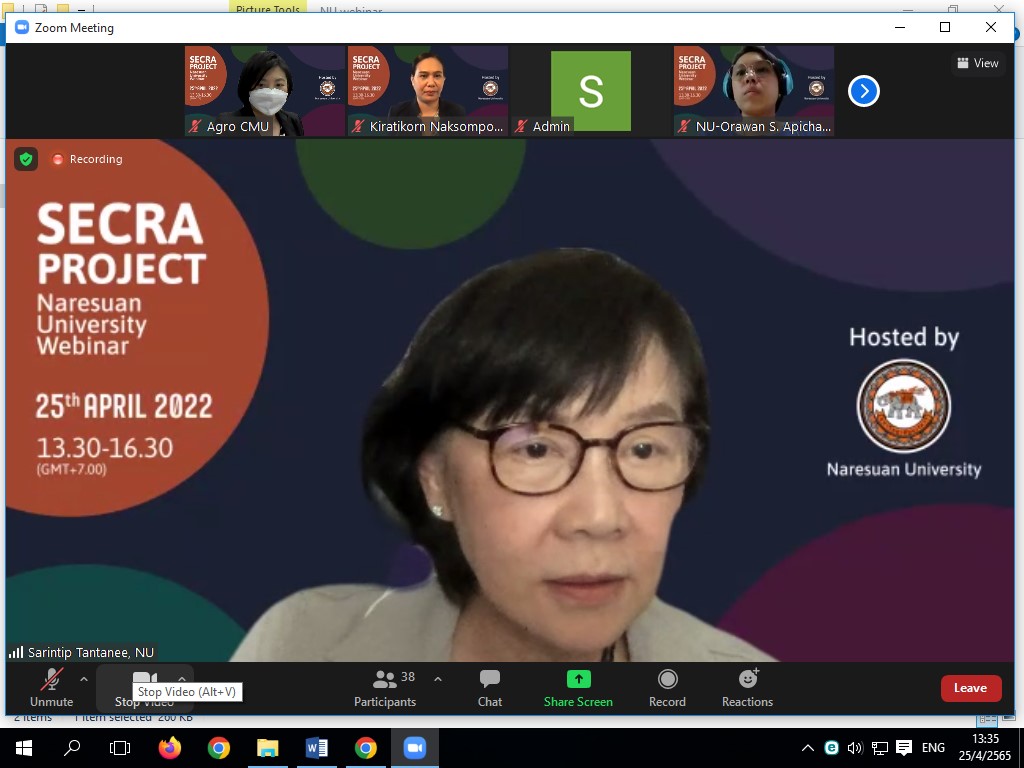This screenshot has width=1024, height=768.
Task: Open the View layout menu
Action: [978, 63]
